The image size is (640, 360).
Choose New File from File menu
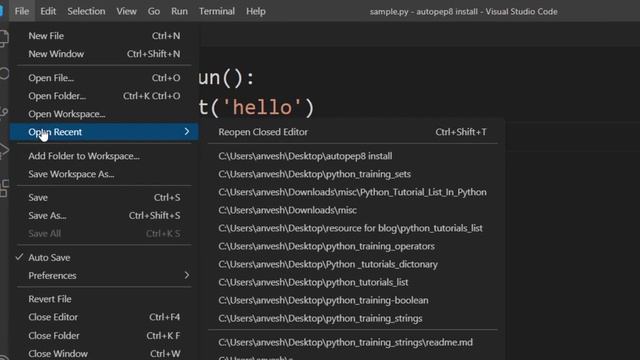[x=104, y=36]
